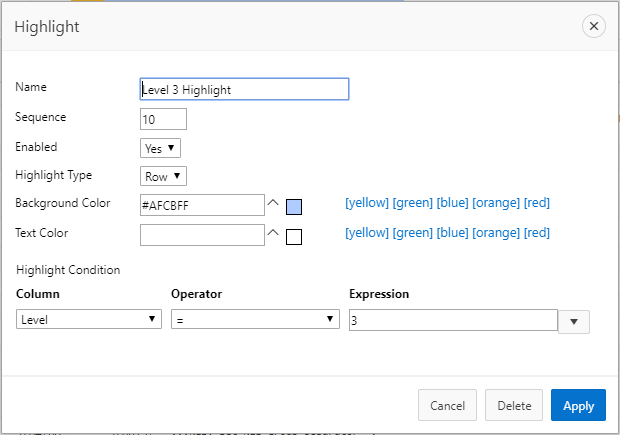
Task: Click the Cancel button
Action: (447, 405)
